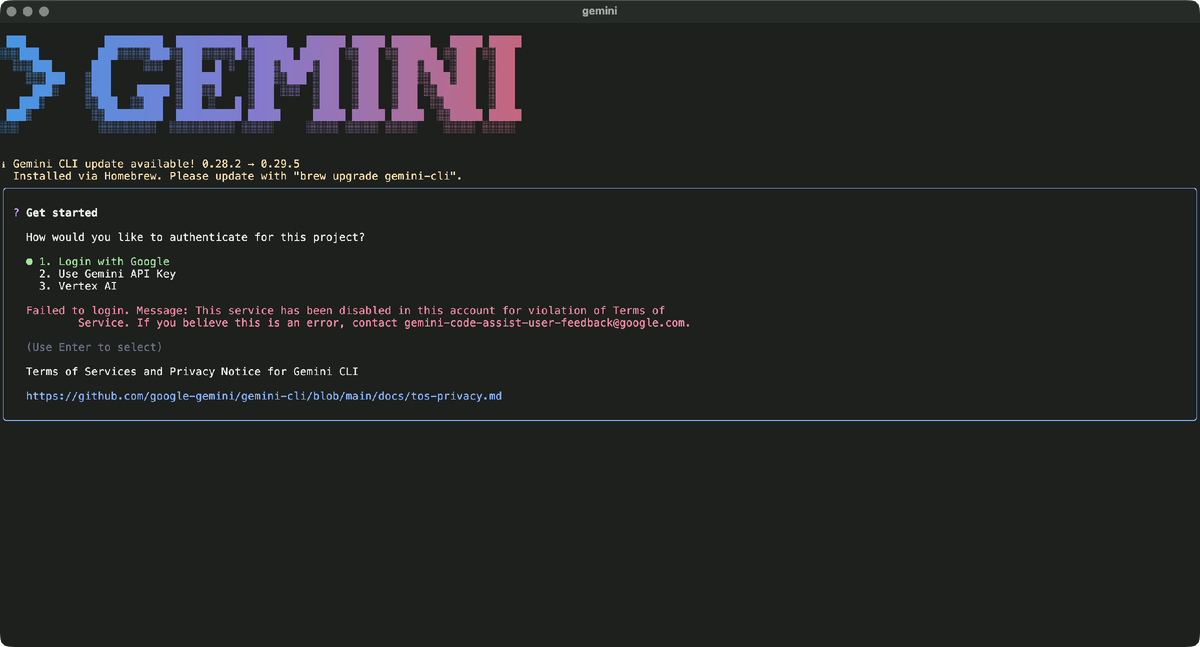This screenshot has width=1200, height=647.
Task: Click the "gemini" window title
Action: 599,11
